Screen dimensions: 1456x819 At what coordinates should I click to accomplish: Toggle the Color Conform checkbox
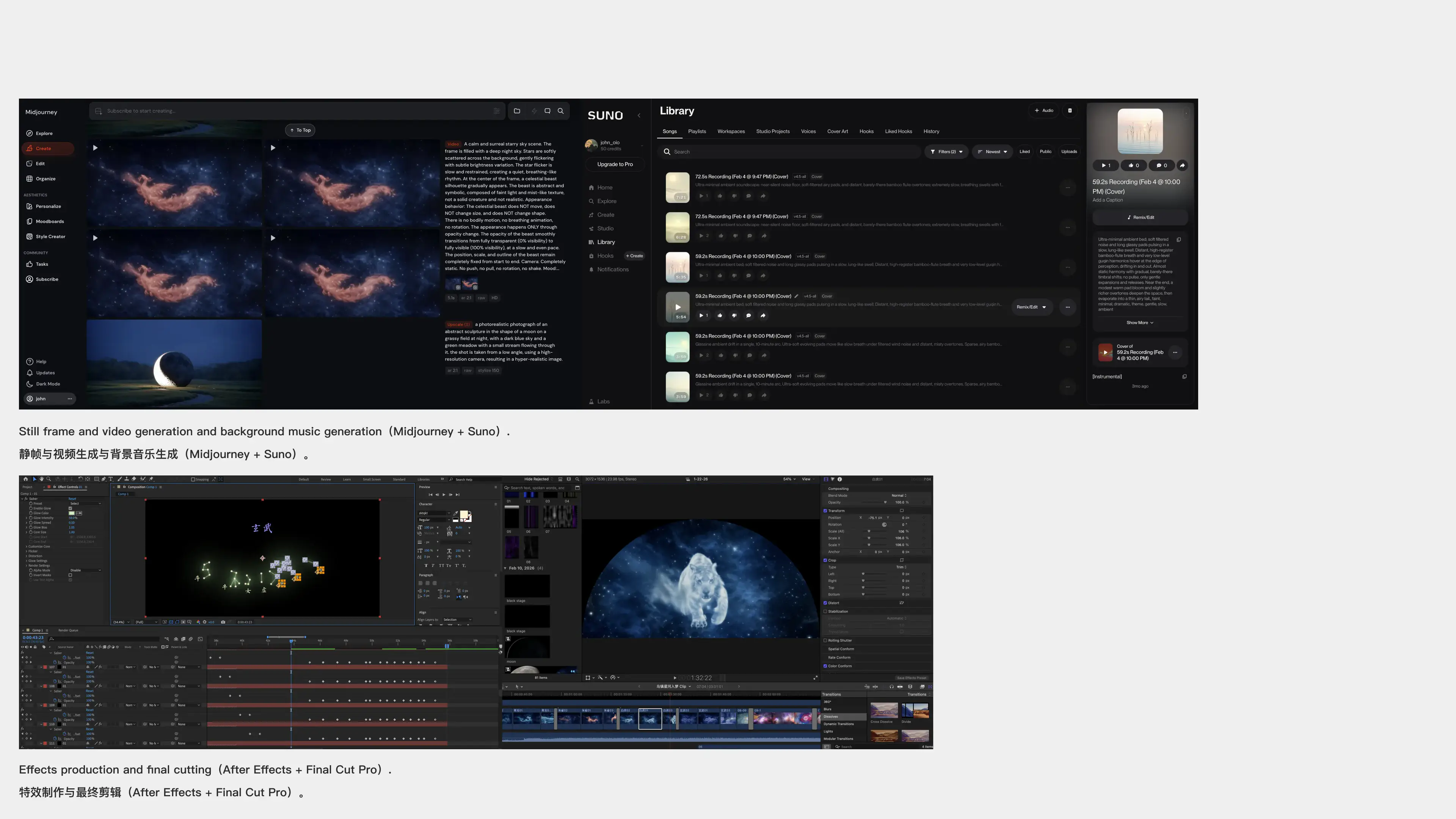click(825, 667)
